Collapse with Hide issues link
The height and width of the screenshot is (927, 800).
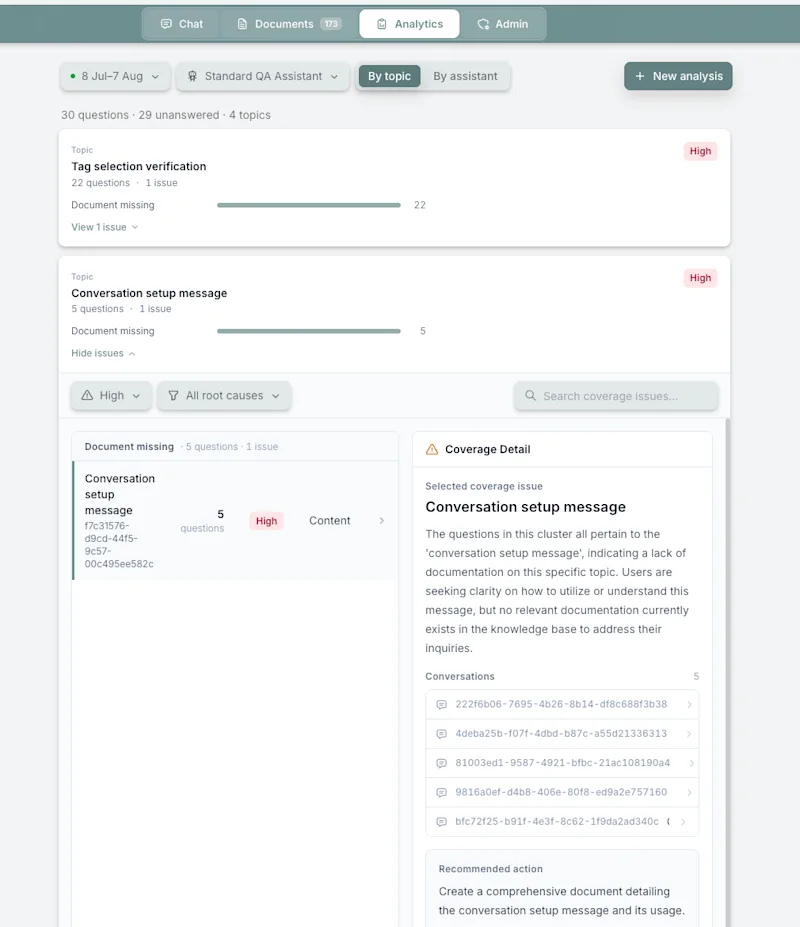(103, 354)
